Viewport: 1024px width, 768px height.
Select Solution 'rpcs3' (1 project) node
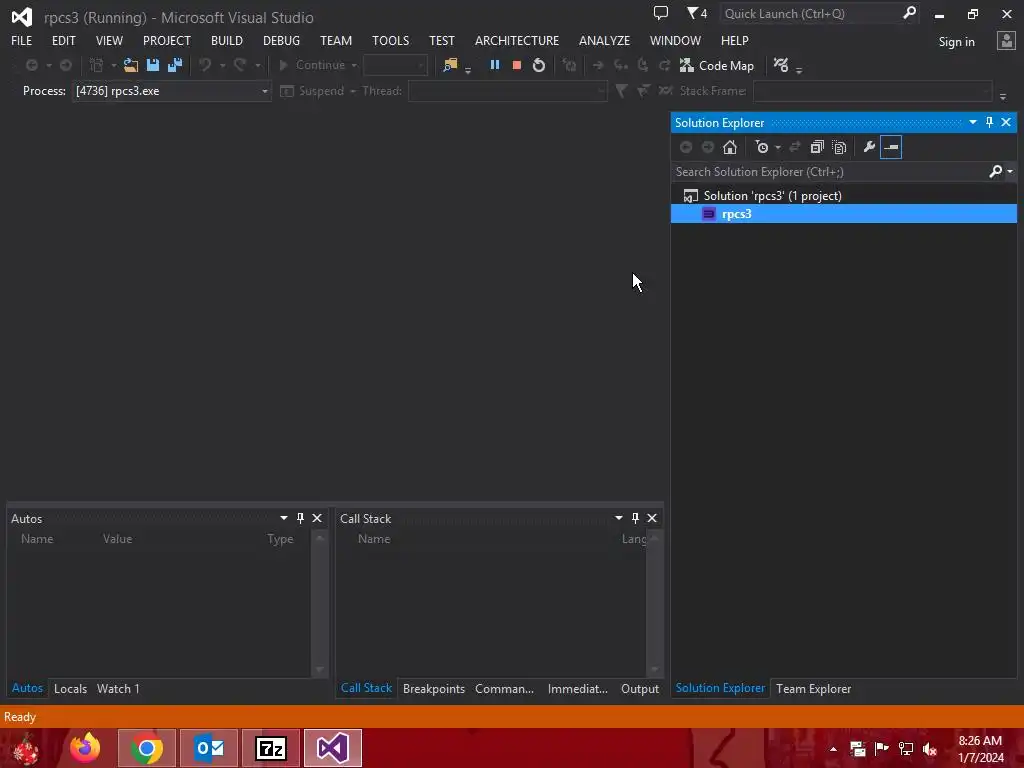point(773,195)
